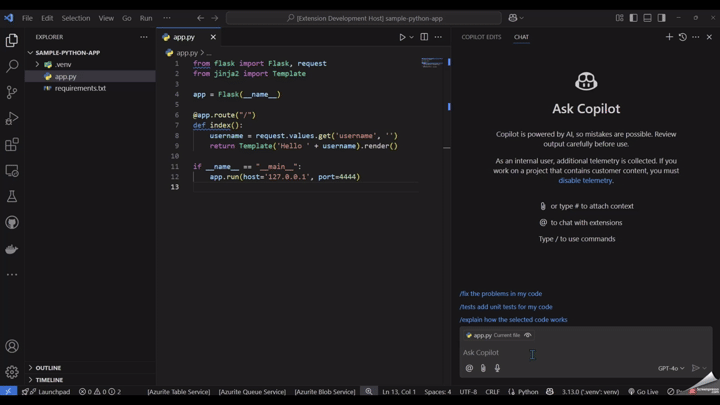Start a new Copilot chat

pyautogui.click(x=669, y=37)
